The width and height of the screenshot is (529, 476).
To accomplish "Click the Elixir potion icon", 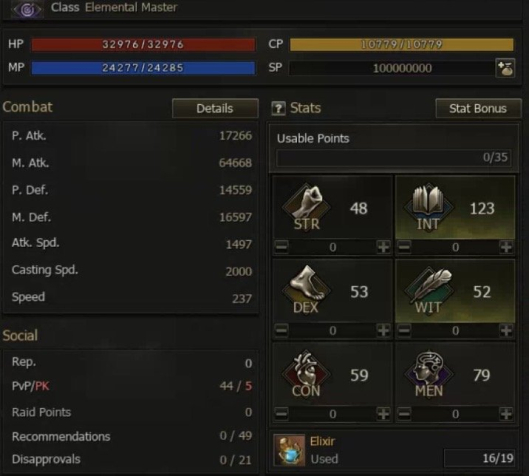I will (289, 450).
